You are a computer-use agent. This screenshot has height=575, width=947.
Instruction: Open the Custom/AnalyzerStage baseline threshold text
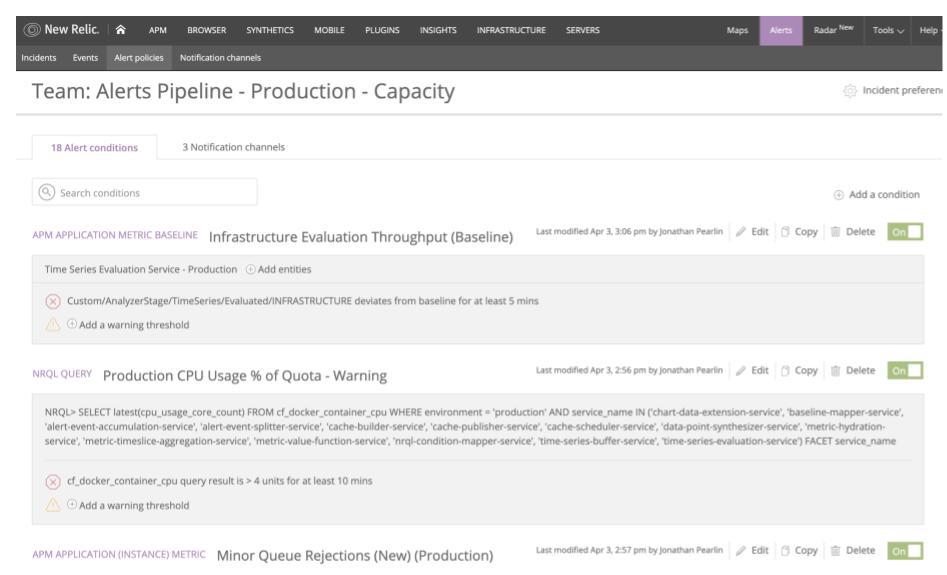pyautogui.click(x=303, y=301)
